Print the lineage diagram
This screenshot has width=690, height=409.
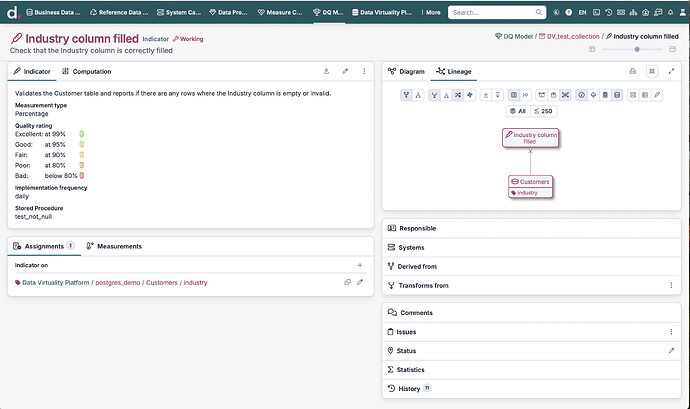coord(632,71)
